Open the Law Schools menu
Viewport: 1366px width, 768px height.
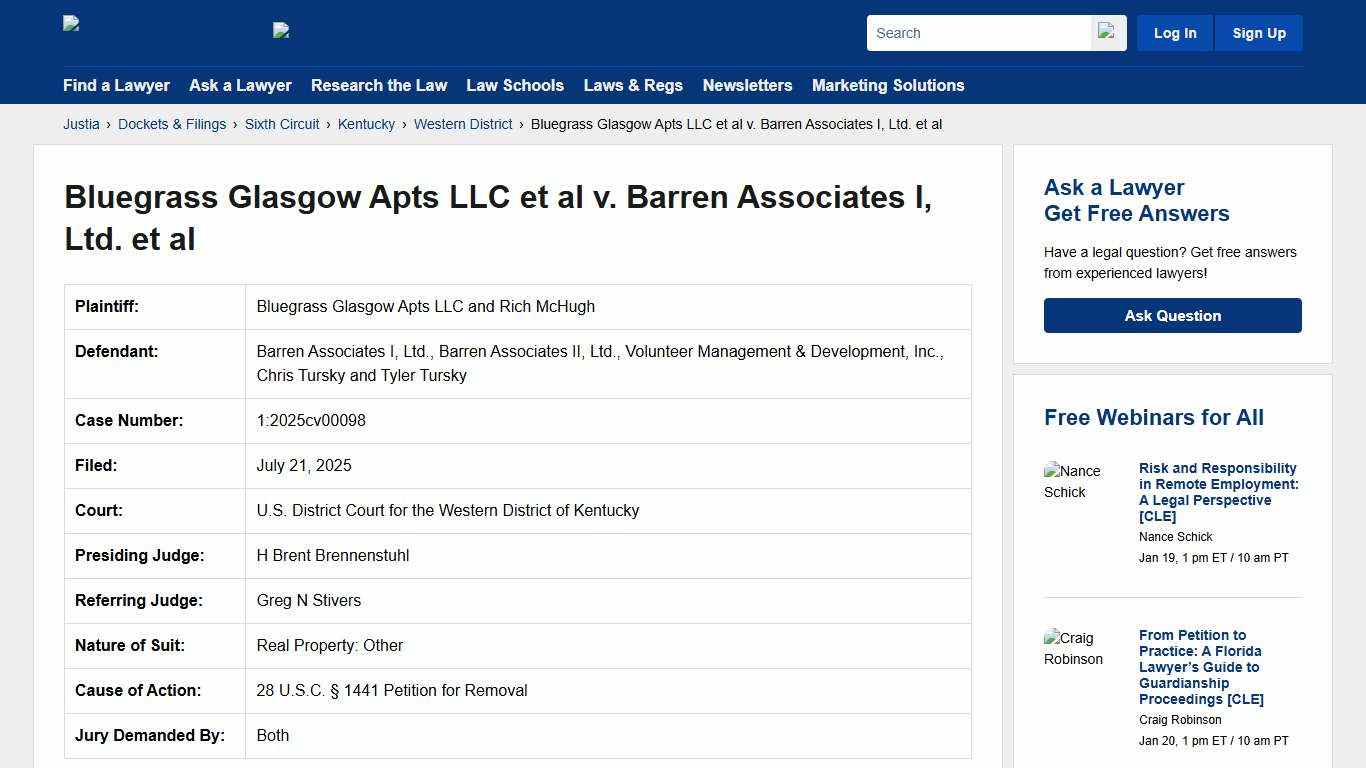tap(515, 86)
